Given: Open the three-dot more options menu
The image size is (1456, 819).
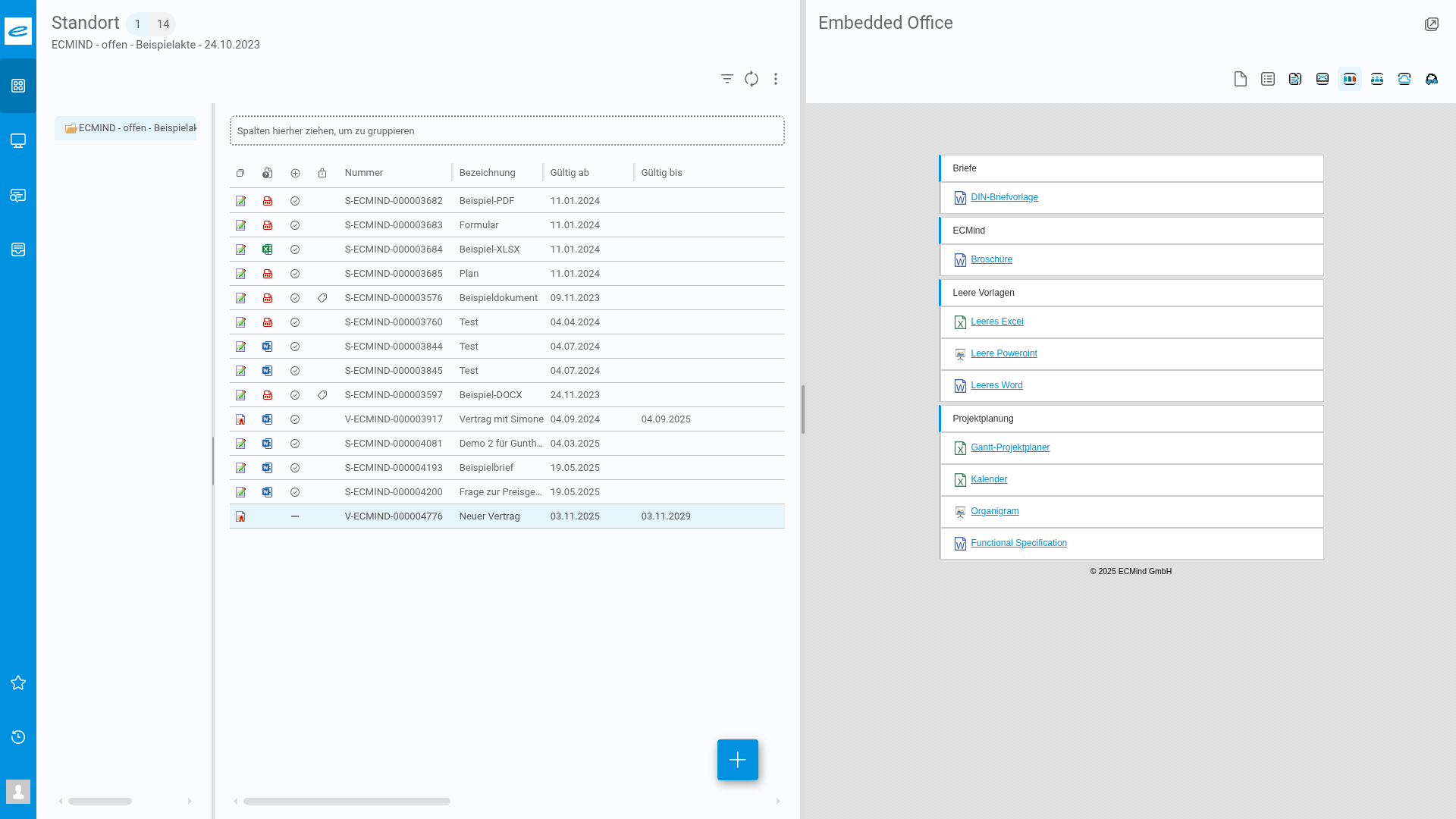Looking at the screenshot, I should tap(775, 79).
